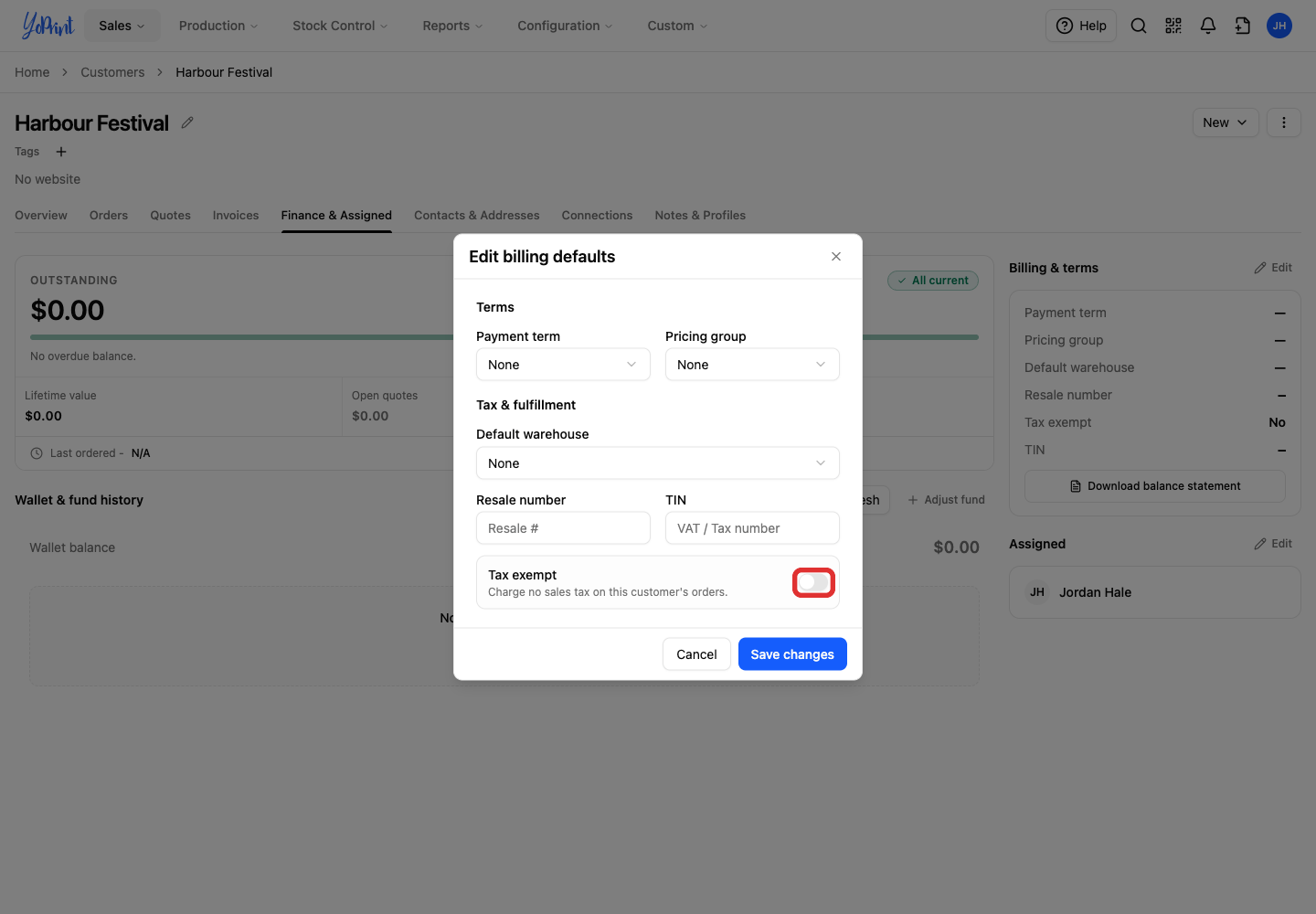This screenshot has width=1316, height=914.
Task: Open the QR code scanner icon
Action: coord(1173,26)
